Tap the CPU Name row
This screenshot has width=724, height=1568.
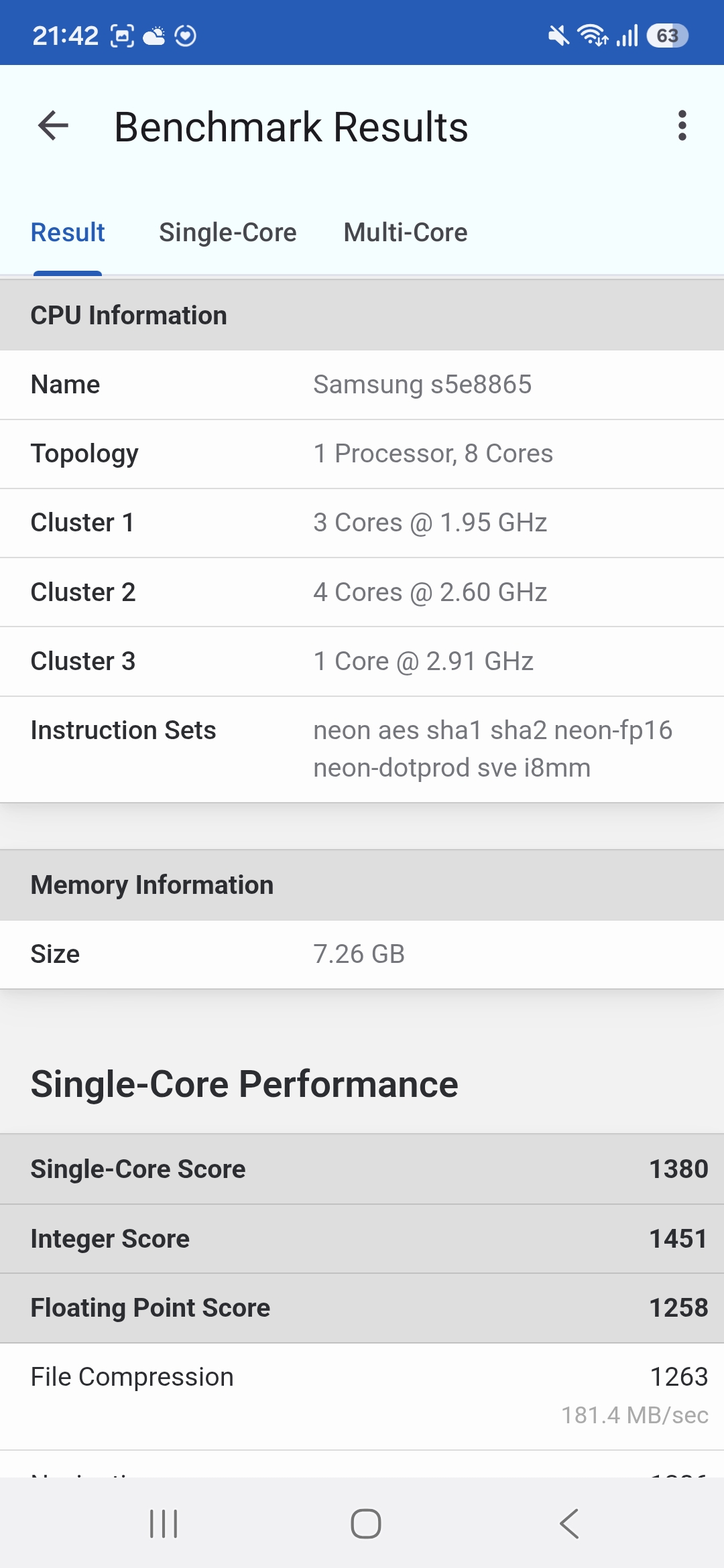click(x=362, y=385)
